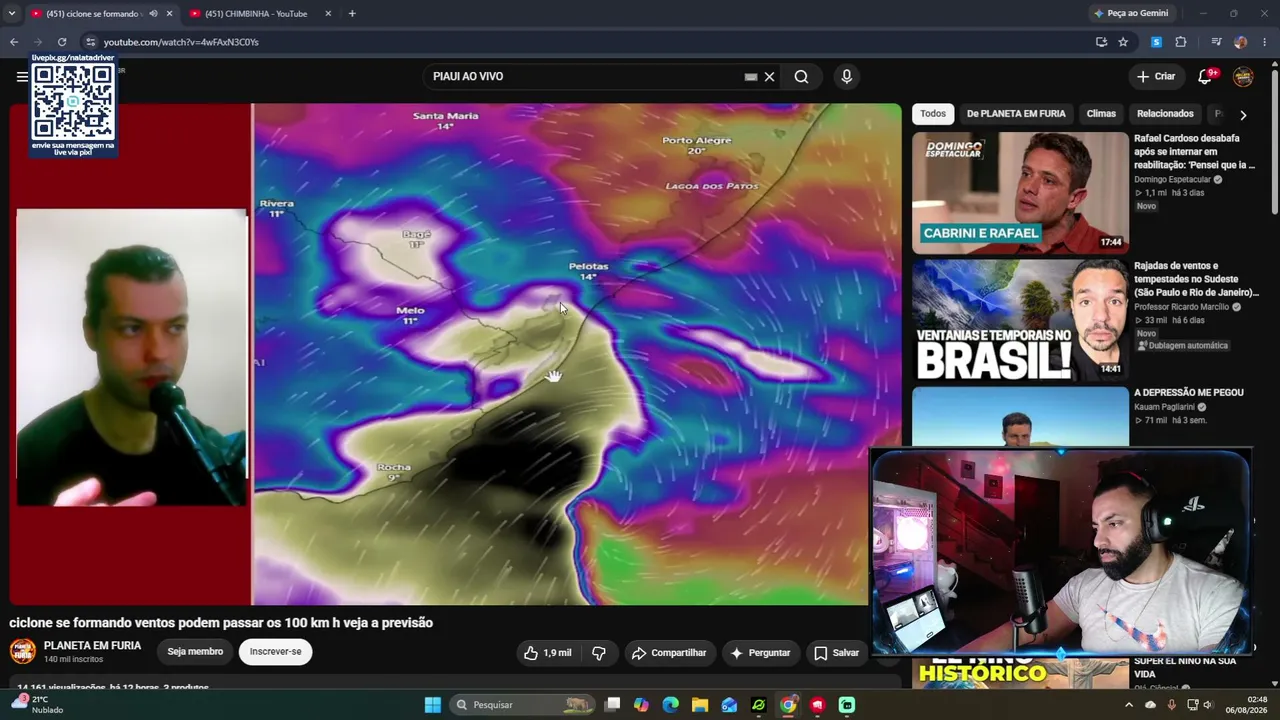The width and height of the screenshot is (1280, 720).
Task: Open File Explorer from the taskbar
Action: (x=700, y=705)
